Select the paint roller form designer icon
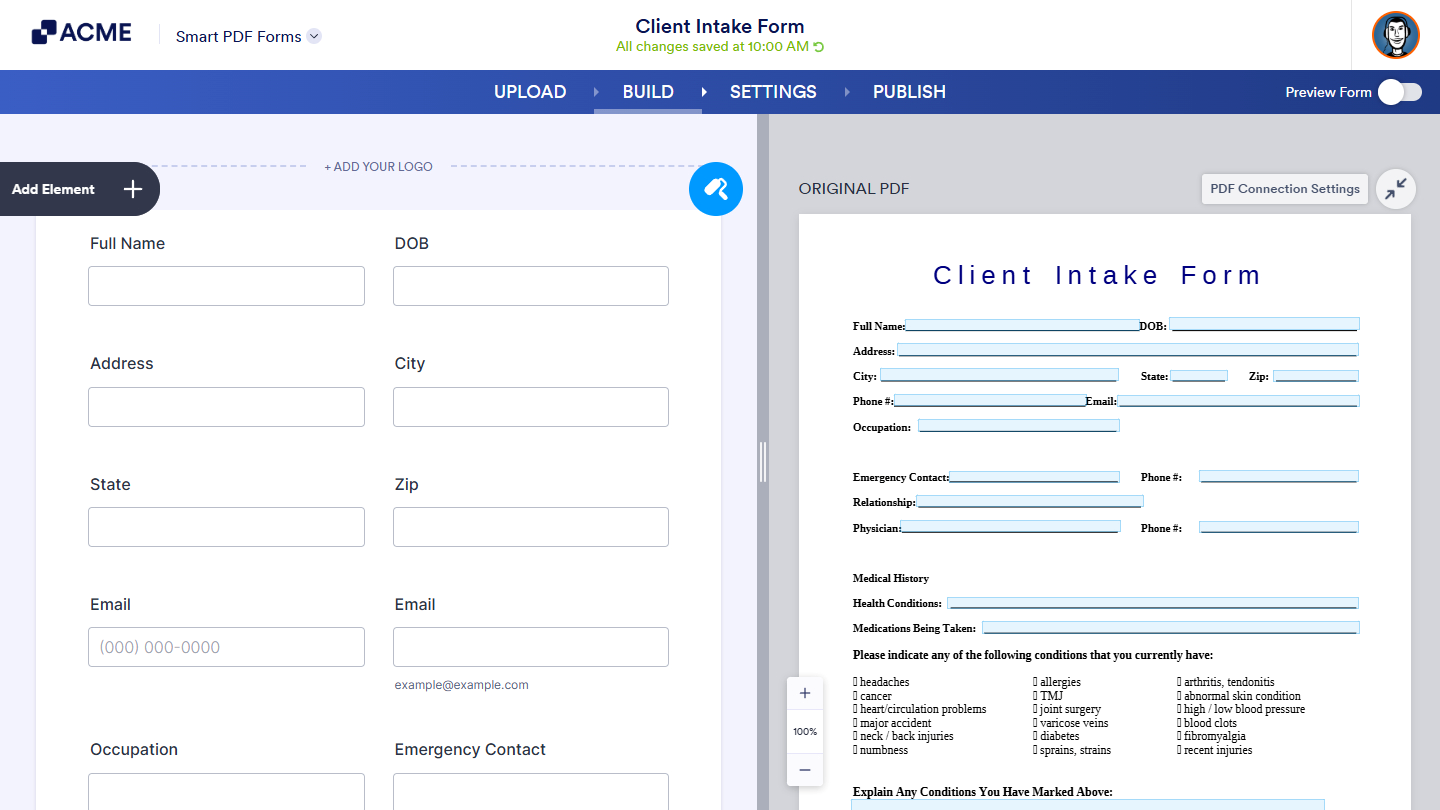Screen dimensions: 1440x810 [x=716, y=189]
